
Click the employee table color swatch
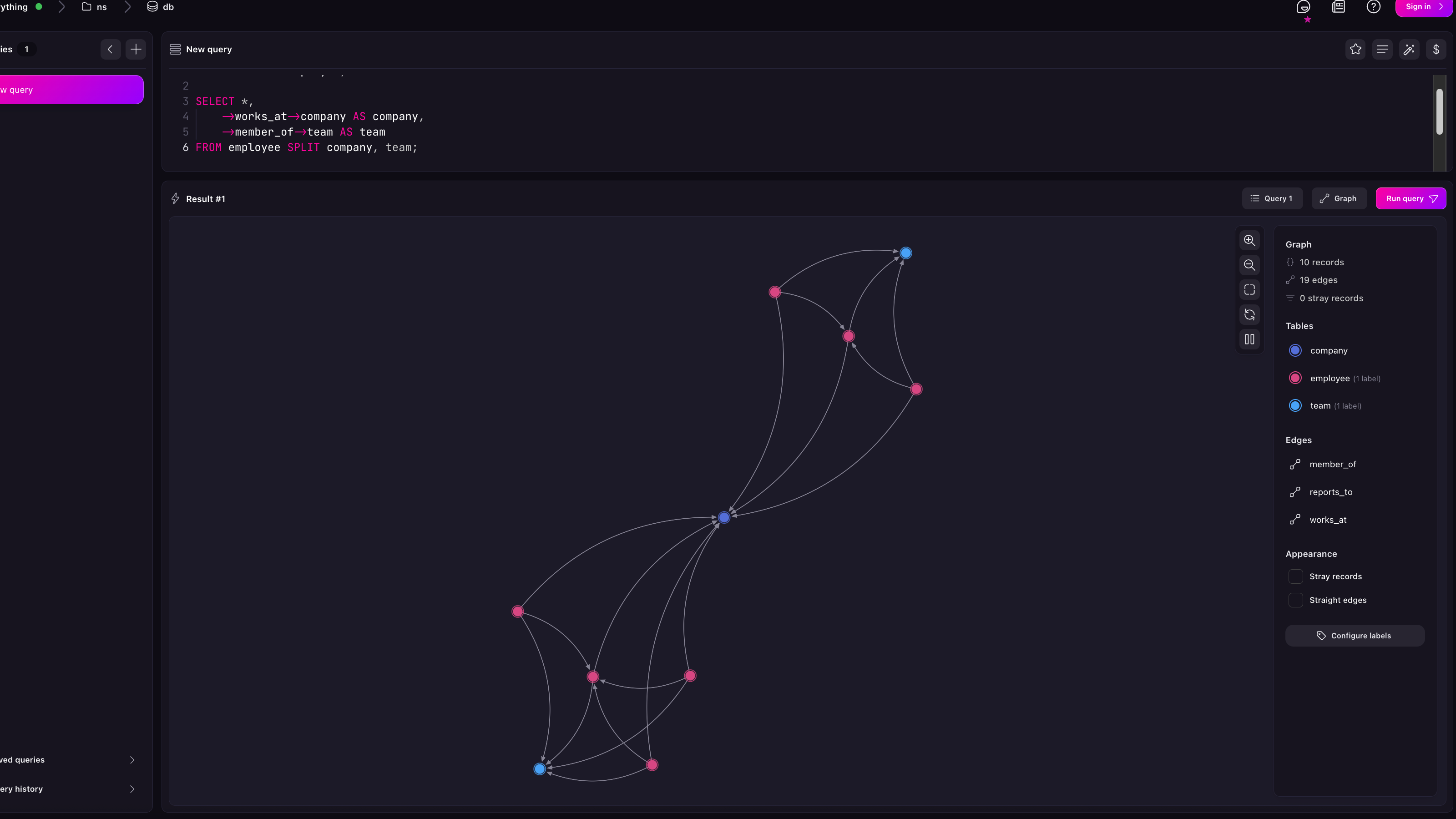click(x=1295, y=378)
